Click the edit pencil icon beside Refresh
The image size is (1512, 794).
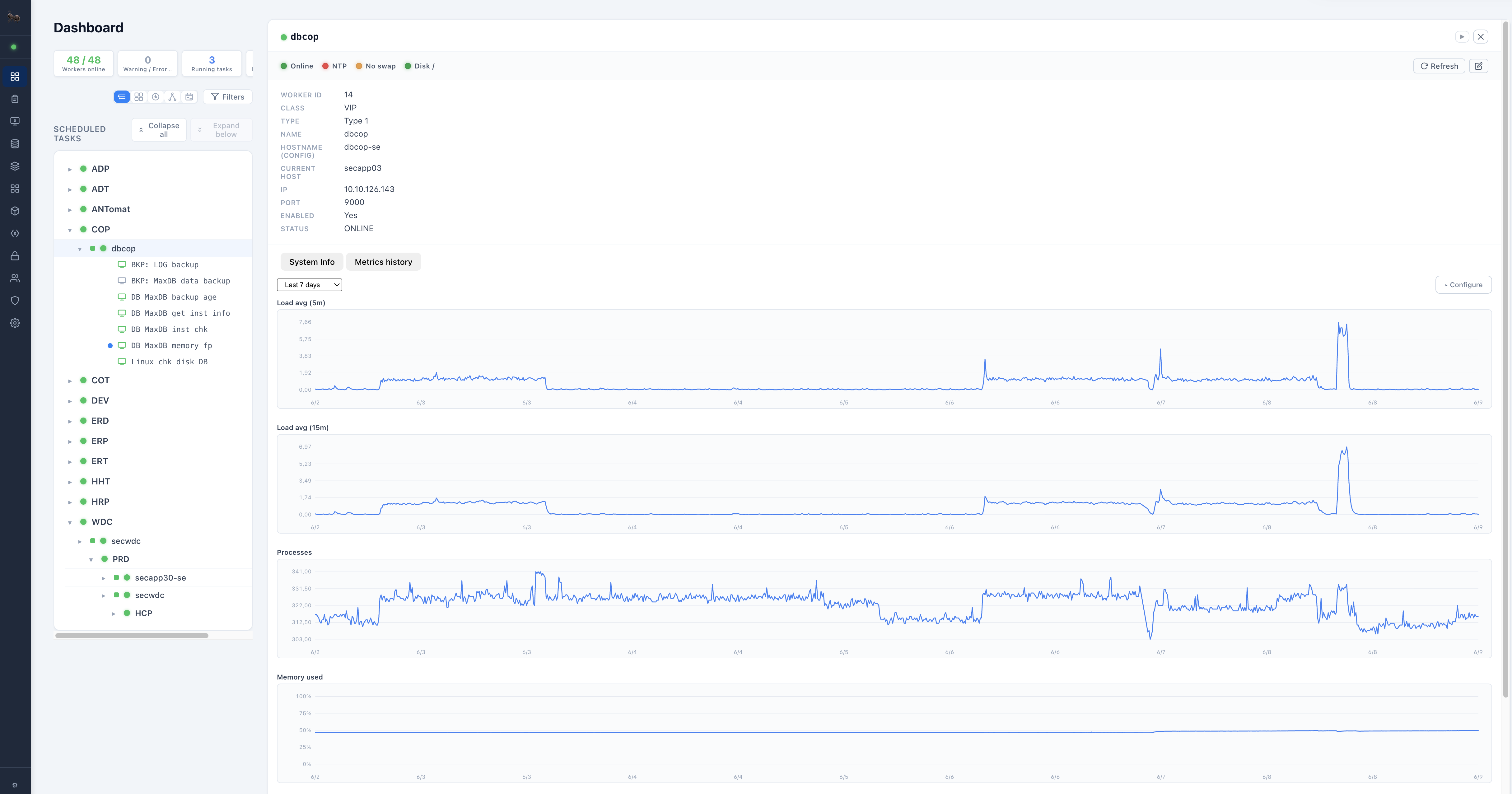1478,66
